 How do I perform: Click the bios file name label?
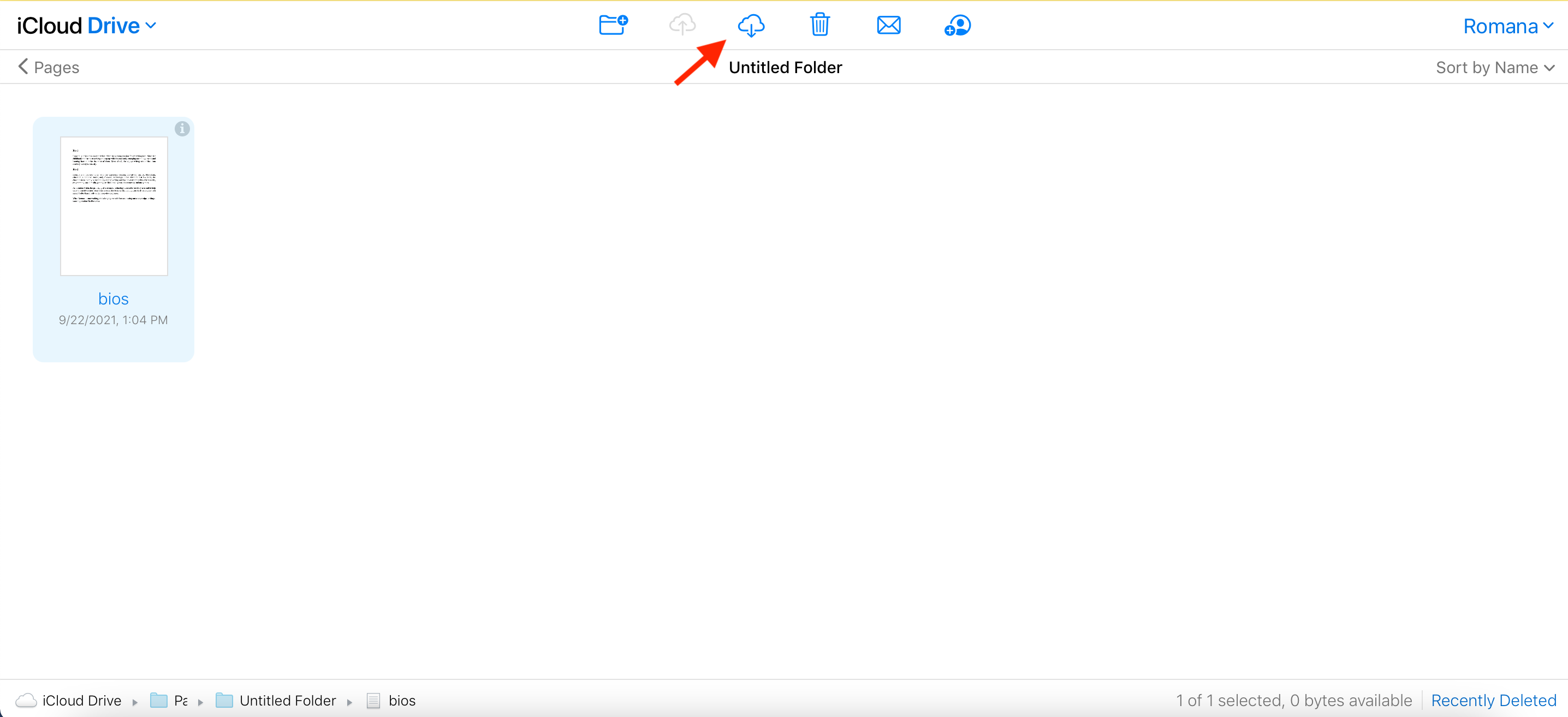point(112,298)
